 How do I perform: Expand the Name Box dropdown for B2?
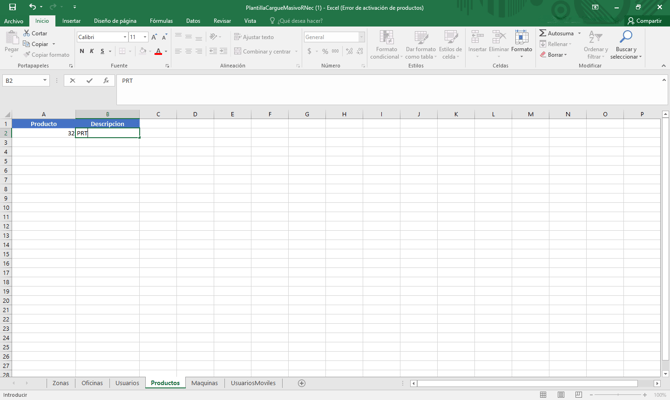pyautogui.click(x=45, y=81)
